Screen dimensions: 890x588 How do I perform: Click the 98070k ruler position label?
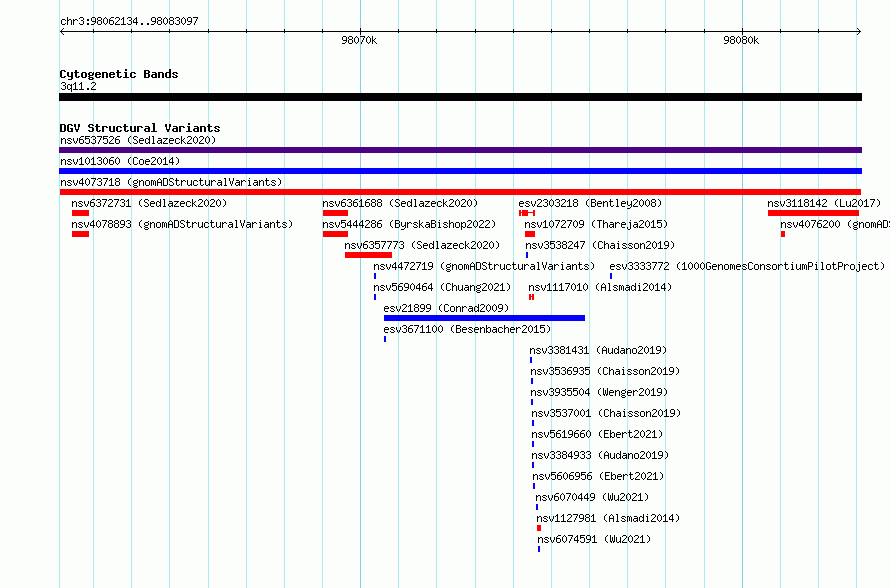(359, 40)
